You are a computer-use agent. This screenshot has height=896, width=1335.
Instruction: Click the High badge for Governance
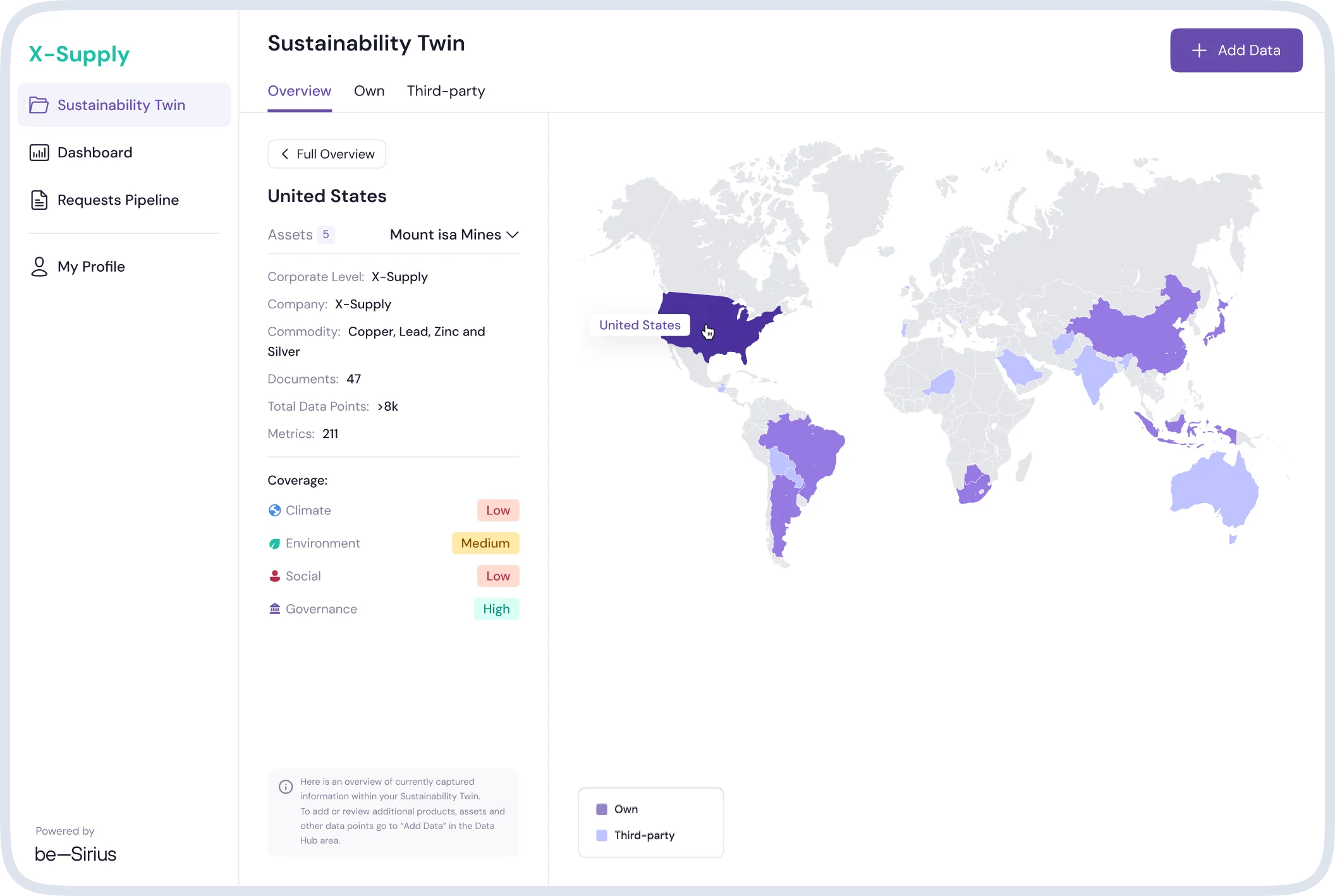pyautogui.click(x=497, y=609)
